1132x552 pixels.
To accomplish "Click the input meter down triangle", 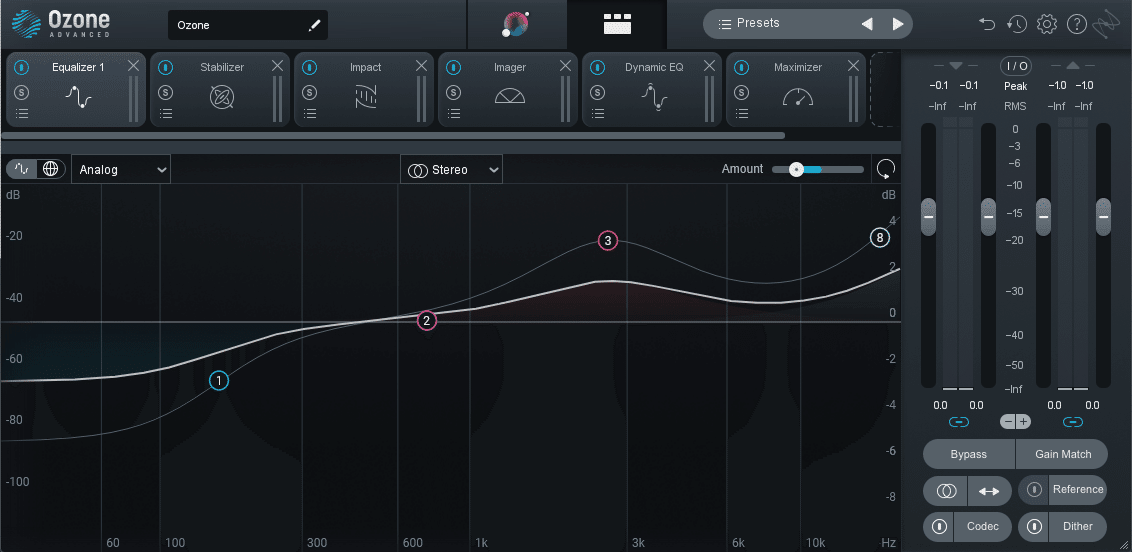I will point(957,66).
